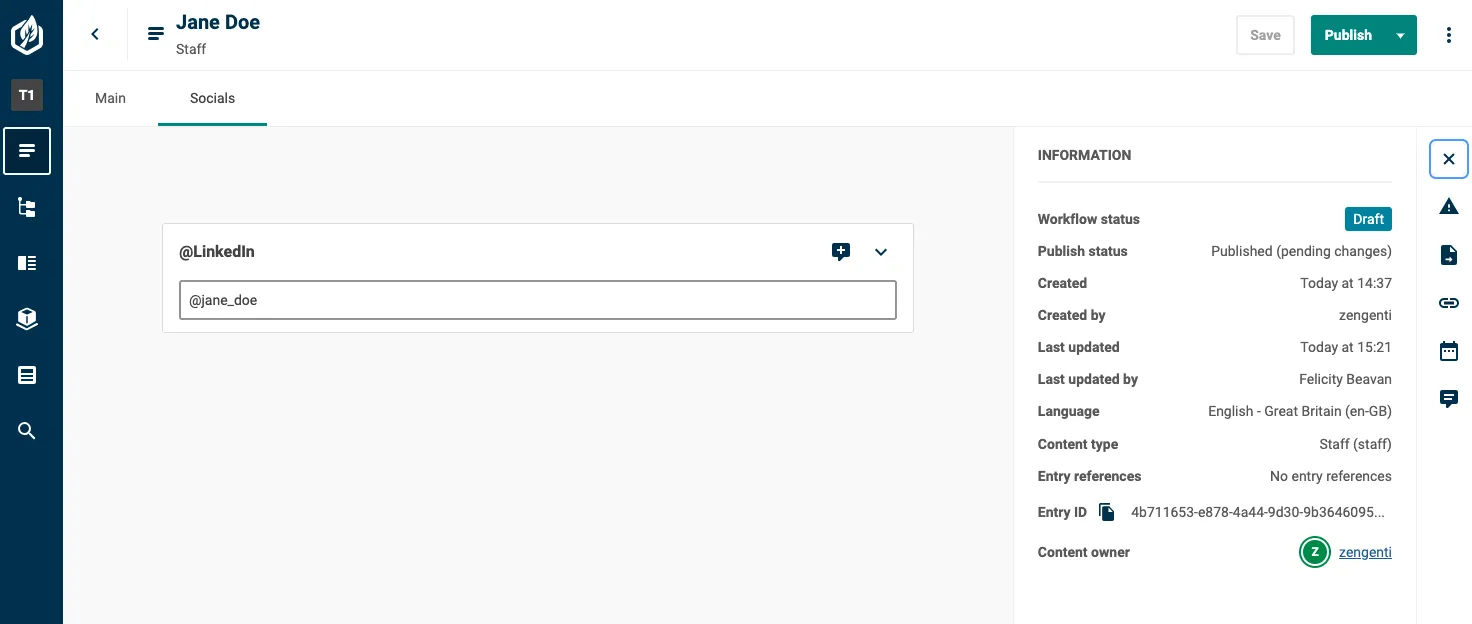Click the Publish button
This screenshot has width=1472, height=624.
coord(1348,35)
